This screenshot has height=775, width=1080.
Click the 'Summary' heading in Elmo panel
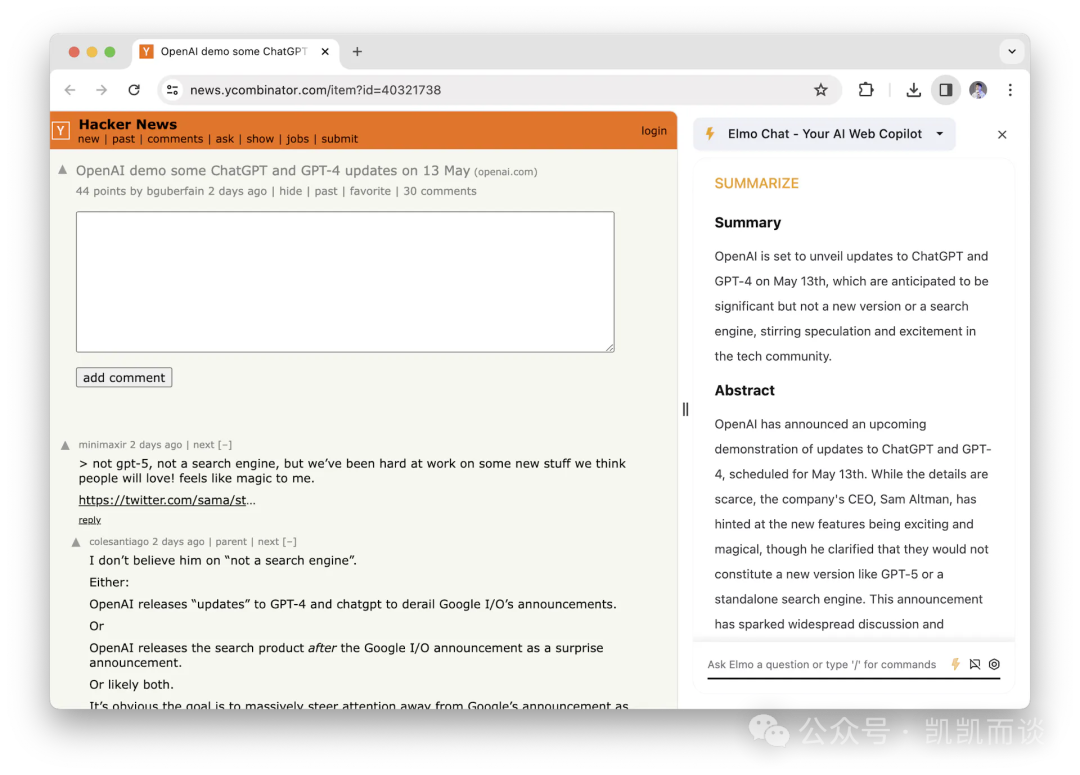(x=747, y=223)
